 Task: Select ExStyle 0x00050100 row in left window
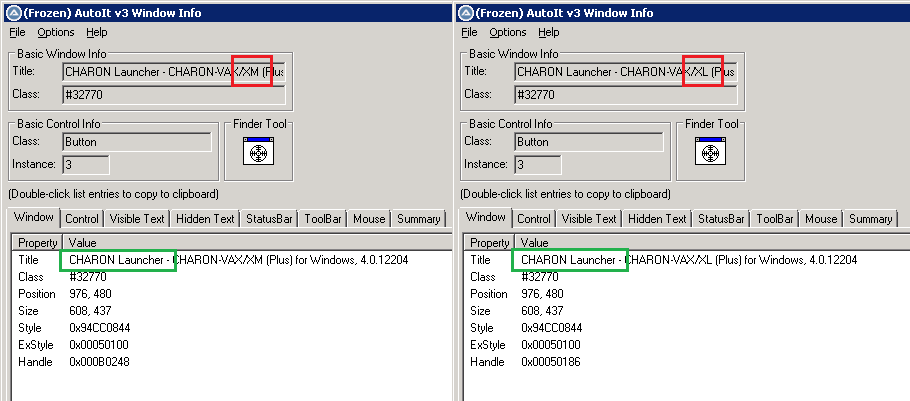point(232,345)
